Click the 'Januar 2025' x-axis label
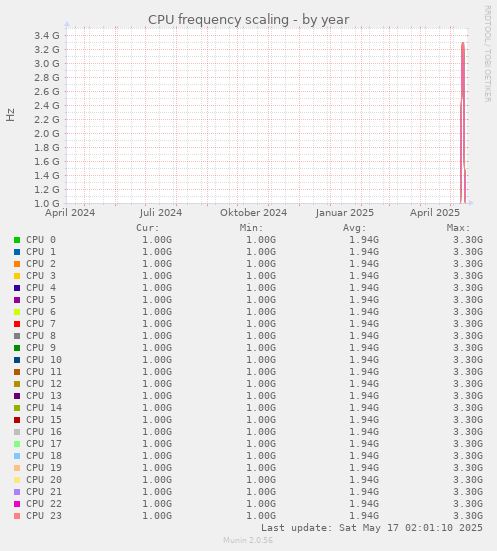497x551 pixels. click(344, 213)
